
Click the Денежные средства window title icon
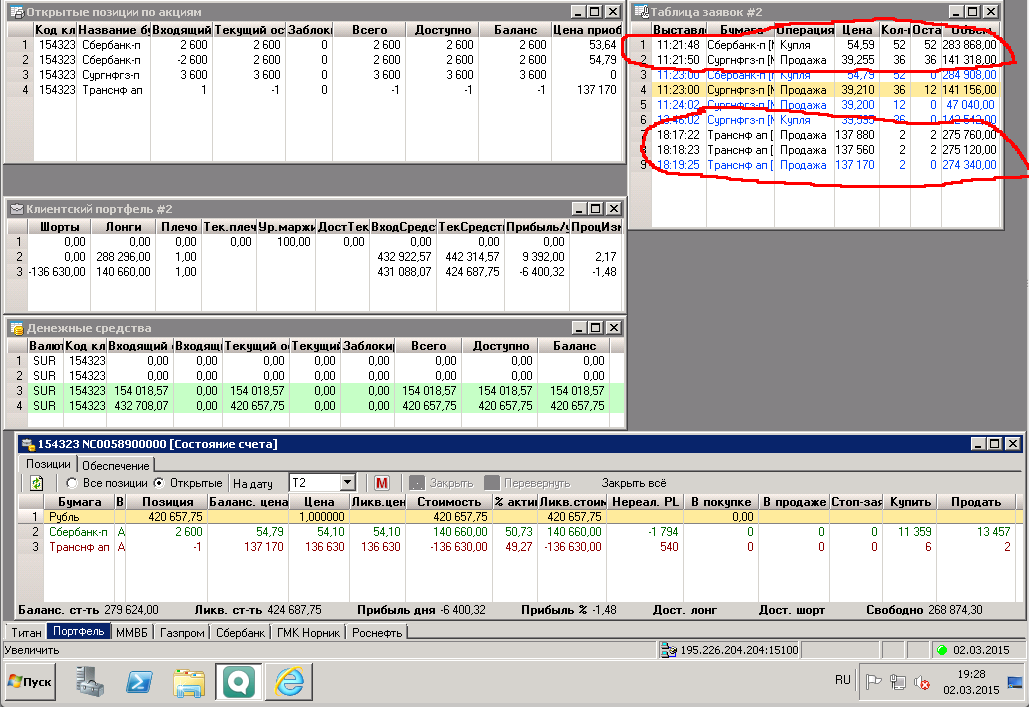(17, 328)
